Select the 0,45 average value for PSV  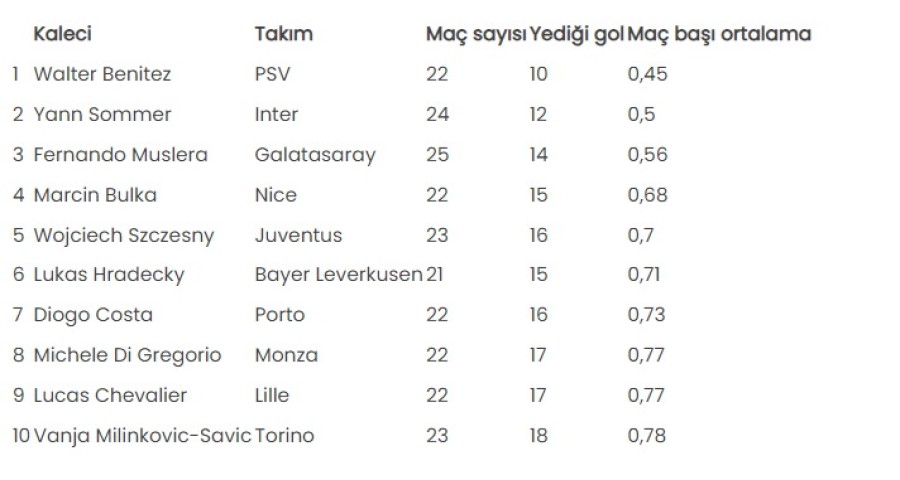(647, 74)
